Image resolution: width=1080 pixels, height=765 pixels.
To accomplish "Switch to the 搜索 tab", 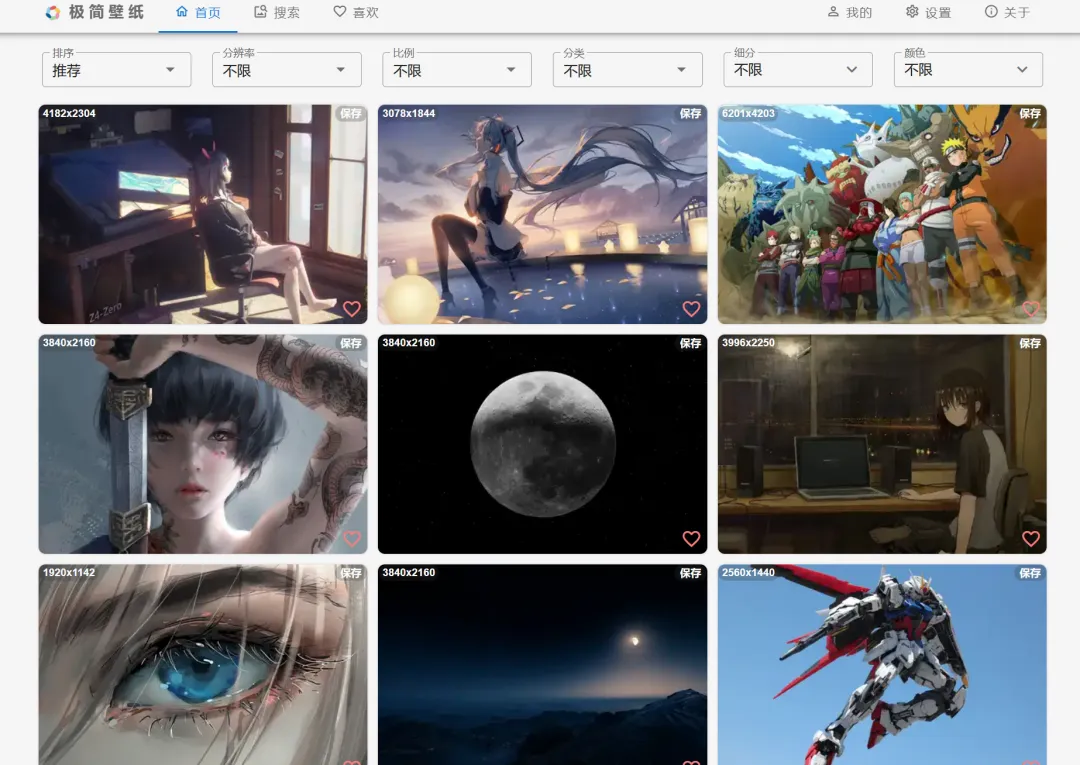I will pos(277,12).
